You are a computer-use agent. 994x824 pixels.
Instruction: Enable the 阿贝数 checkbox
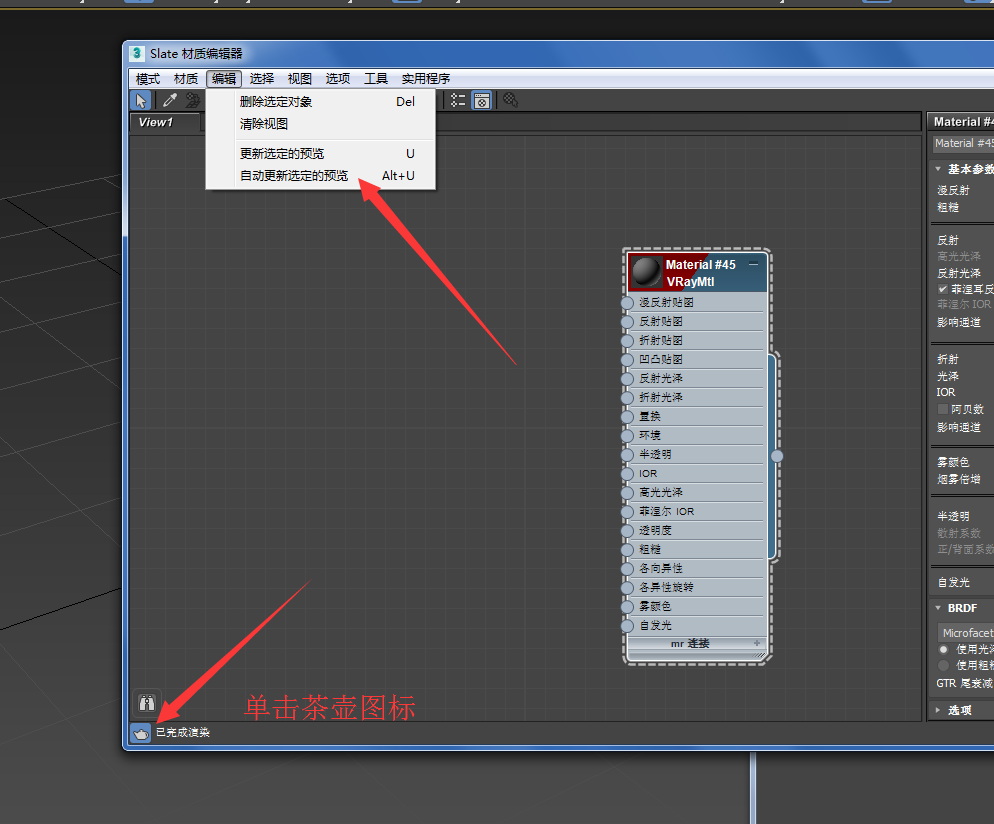tap(943, 409)
